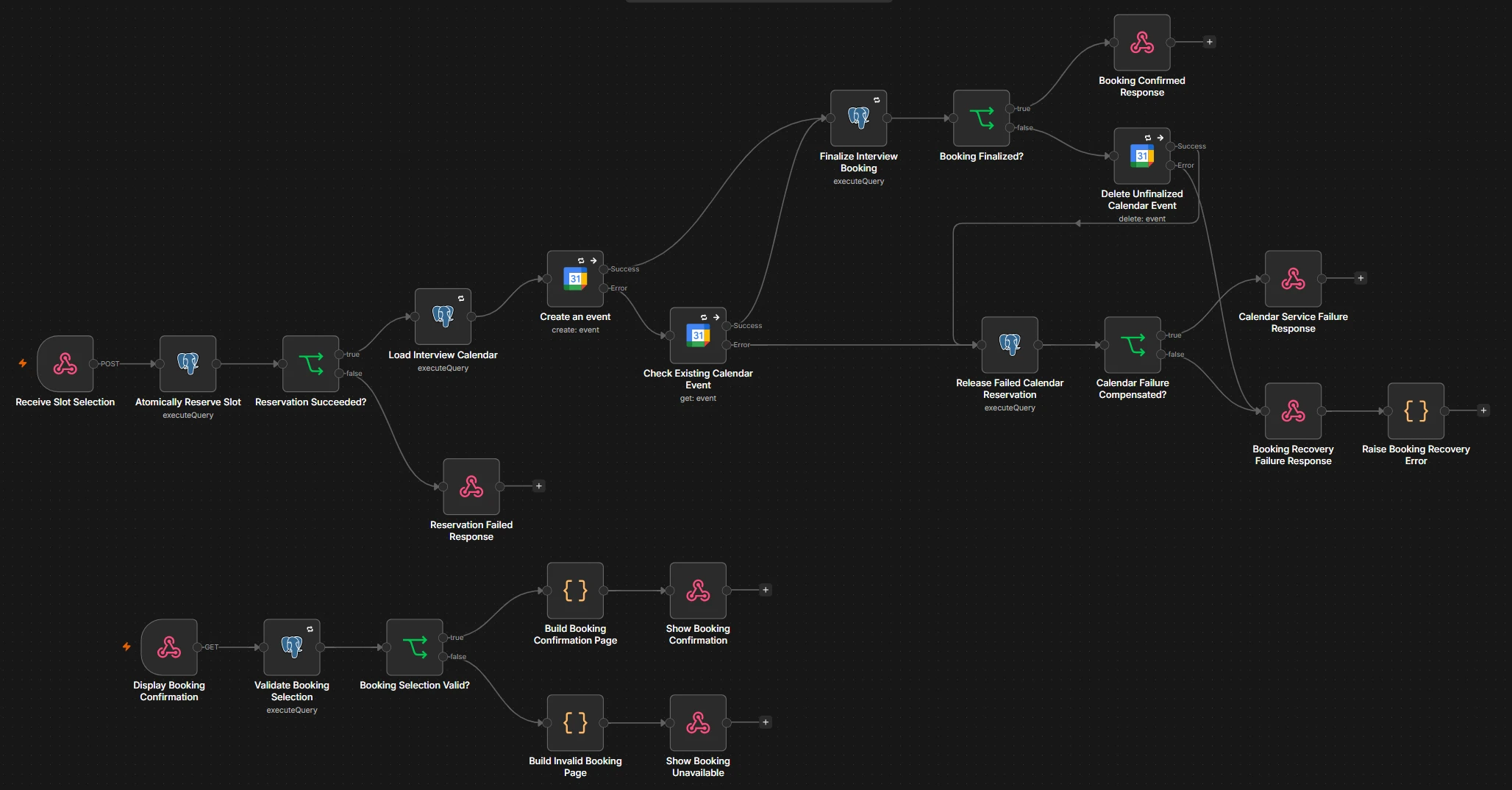Click the POST output of Receive Slot Selection

[94, 364]
